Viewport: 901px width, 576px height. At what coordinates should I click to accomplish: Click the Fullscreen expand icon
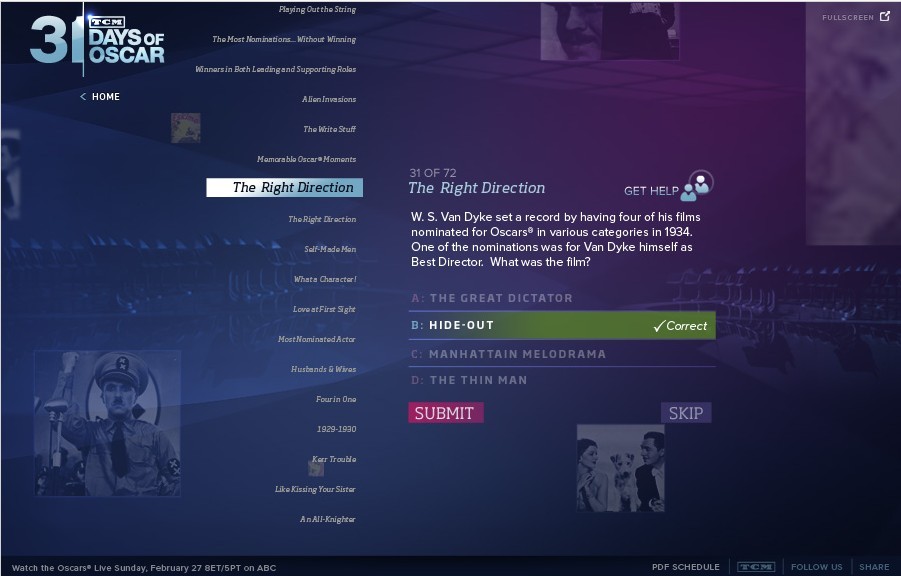[x=885, y=16]
